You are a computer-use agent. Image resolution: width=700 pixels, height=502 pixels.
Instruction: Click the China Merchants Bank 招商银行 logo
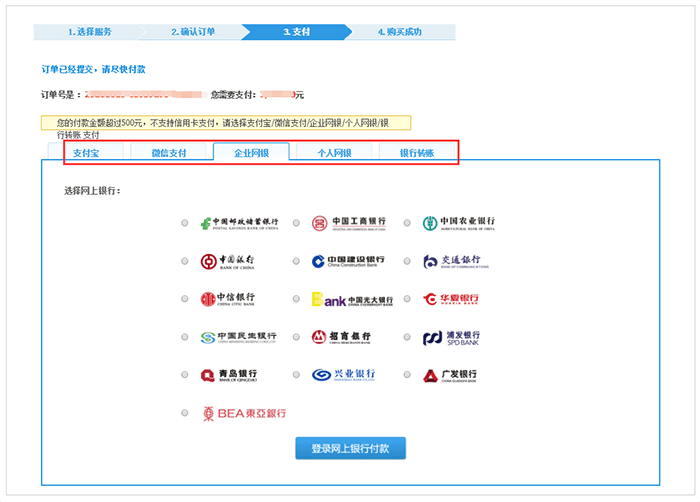(x=341, y=337)
